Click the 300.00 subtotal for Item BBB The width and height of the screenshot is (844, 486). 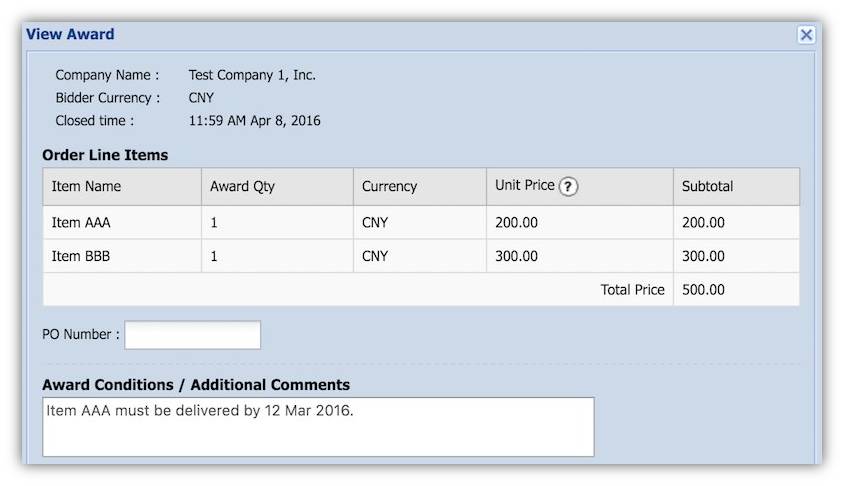[x=703, y=256]
